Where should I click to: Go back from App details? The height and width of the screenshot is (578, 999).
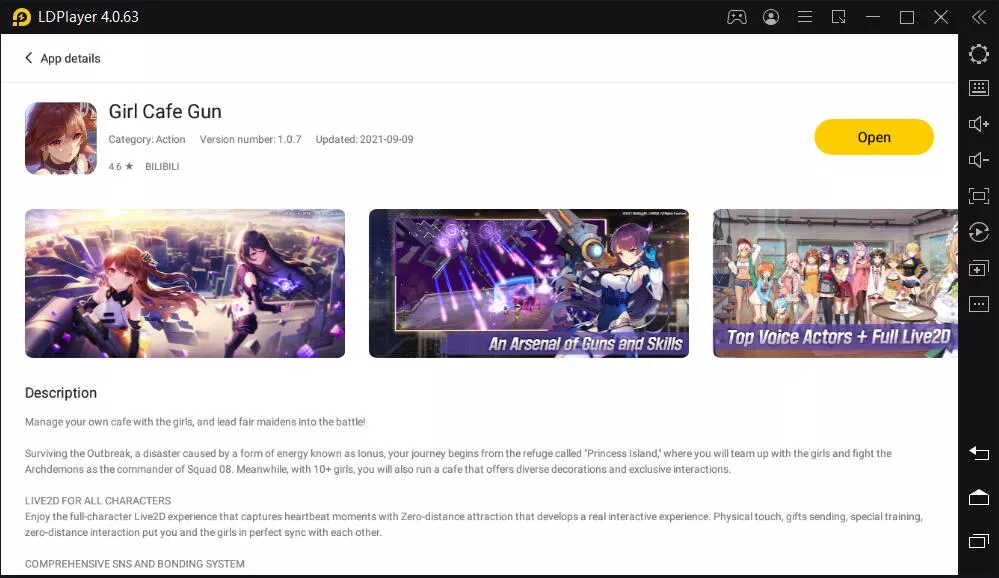point(29,58)
